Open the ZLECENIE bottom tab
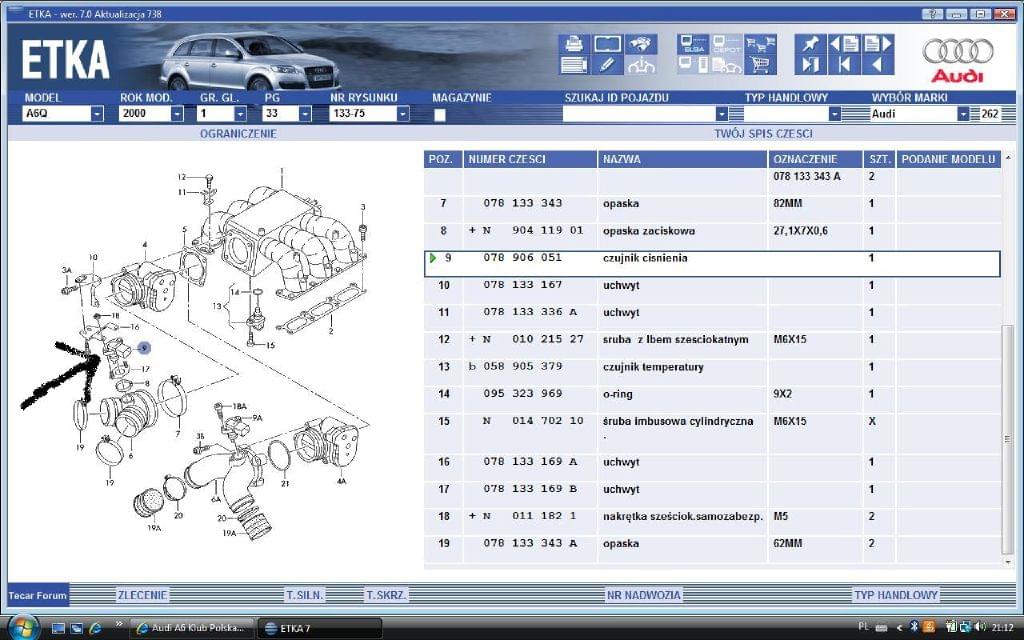 (142, 595)
